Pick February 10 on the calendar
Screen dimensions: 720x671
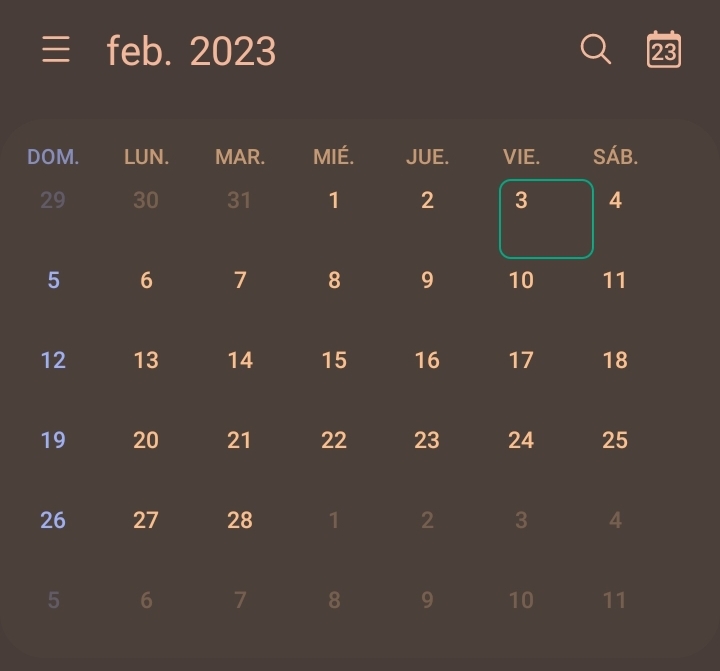coord(521,280)
